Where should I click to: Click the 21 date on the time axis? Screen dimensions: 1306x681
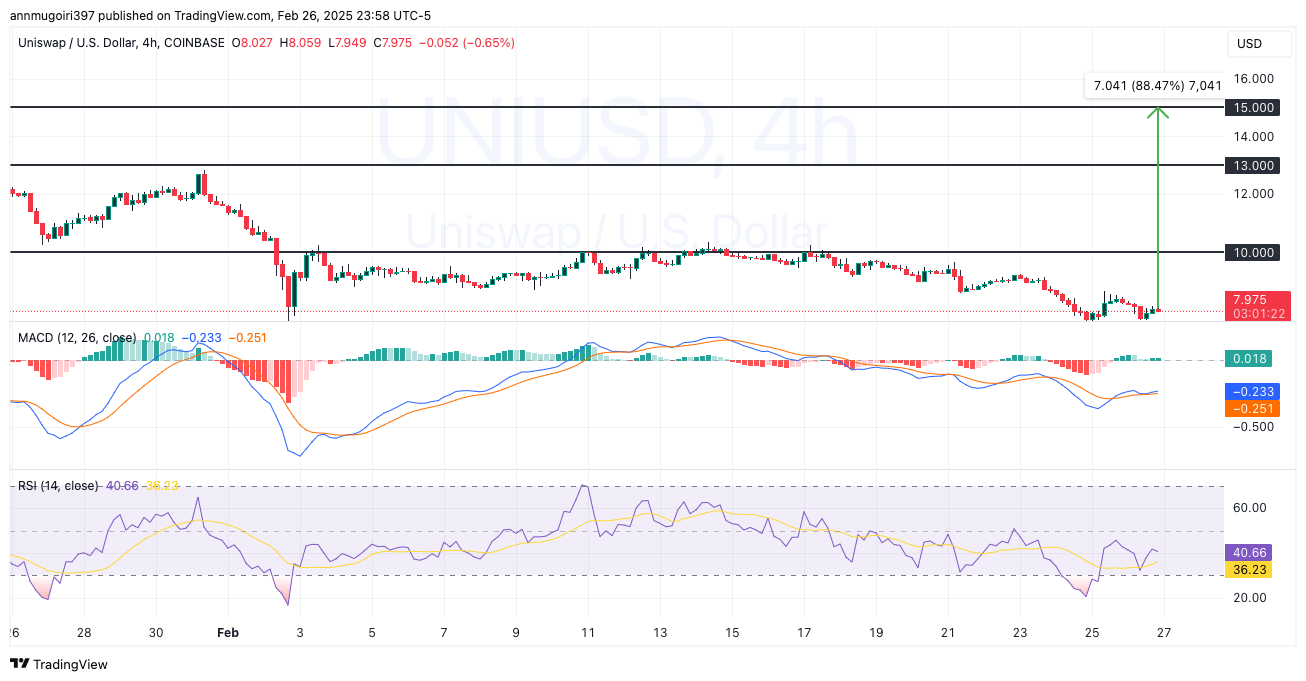(948, 632)
